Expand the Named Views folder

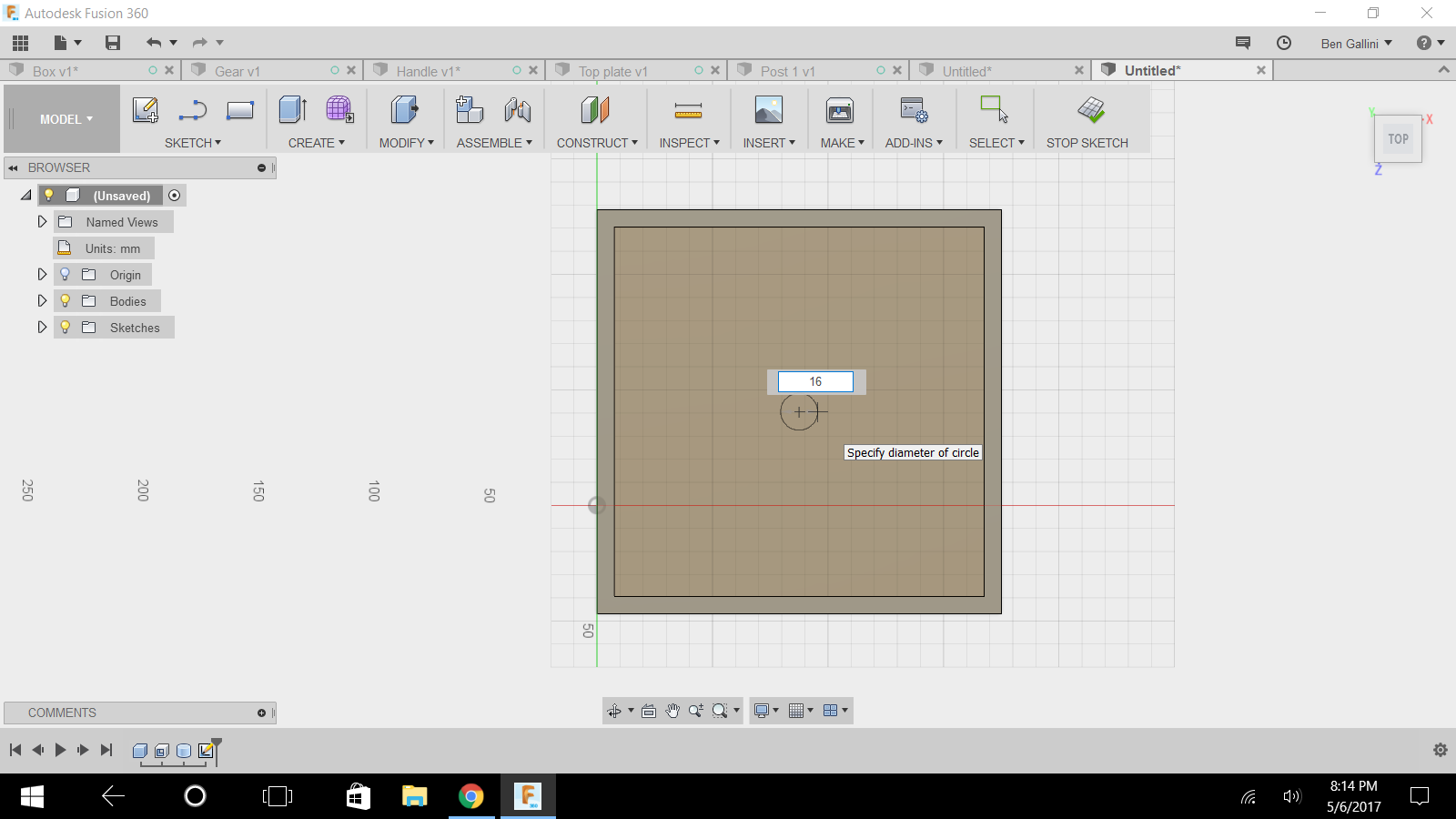(x=42, y=221)
